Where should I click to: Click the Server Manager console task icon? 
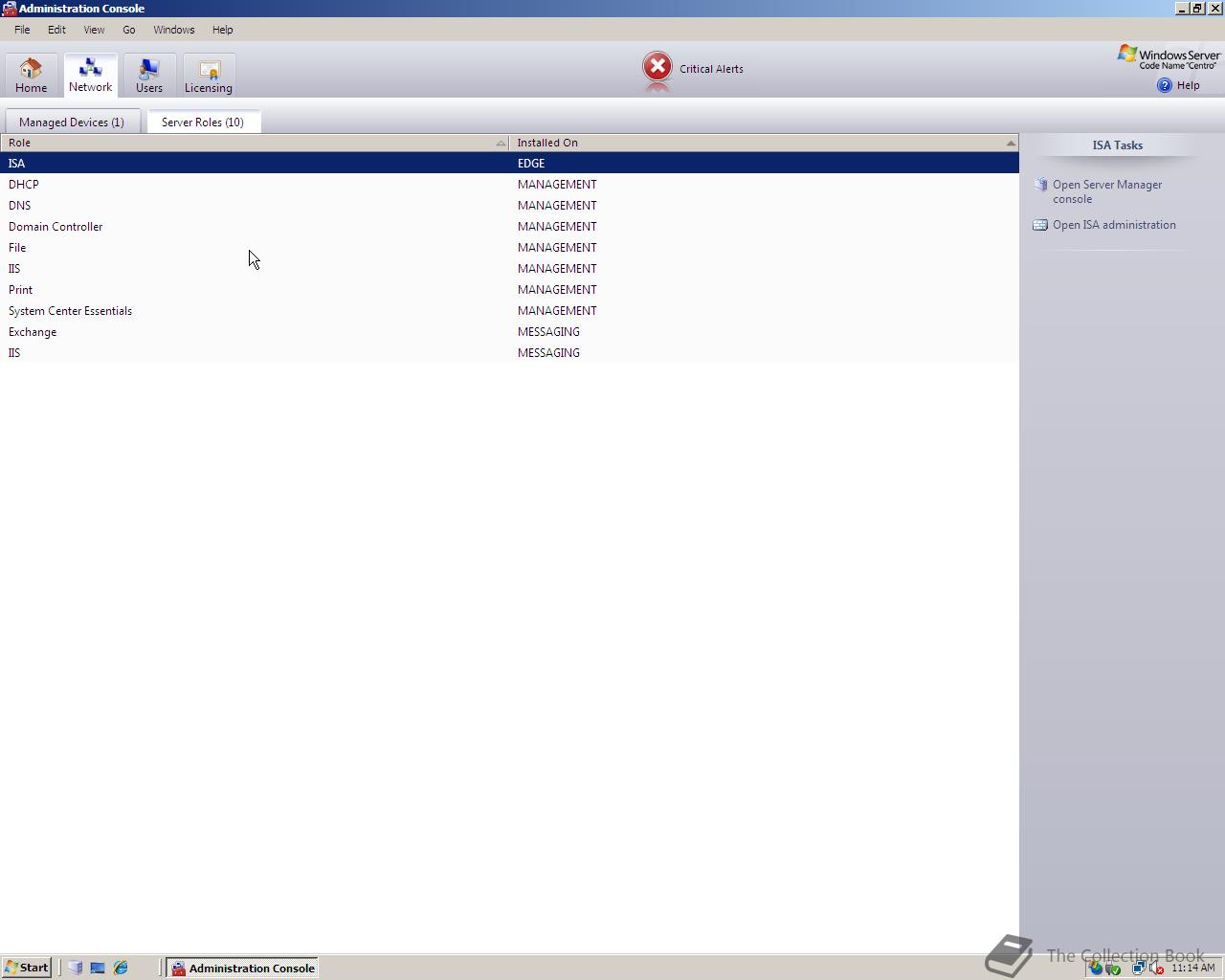(x=1040, y=185)
